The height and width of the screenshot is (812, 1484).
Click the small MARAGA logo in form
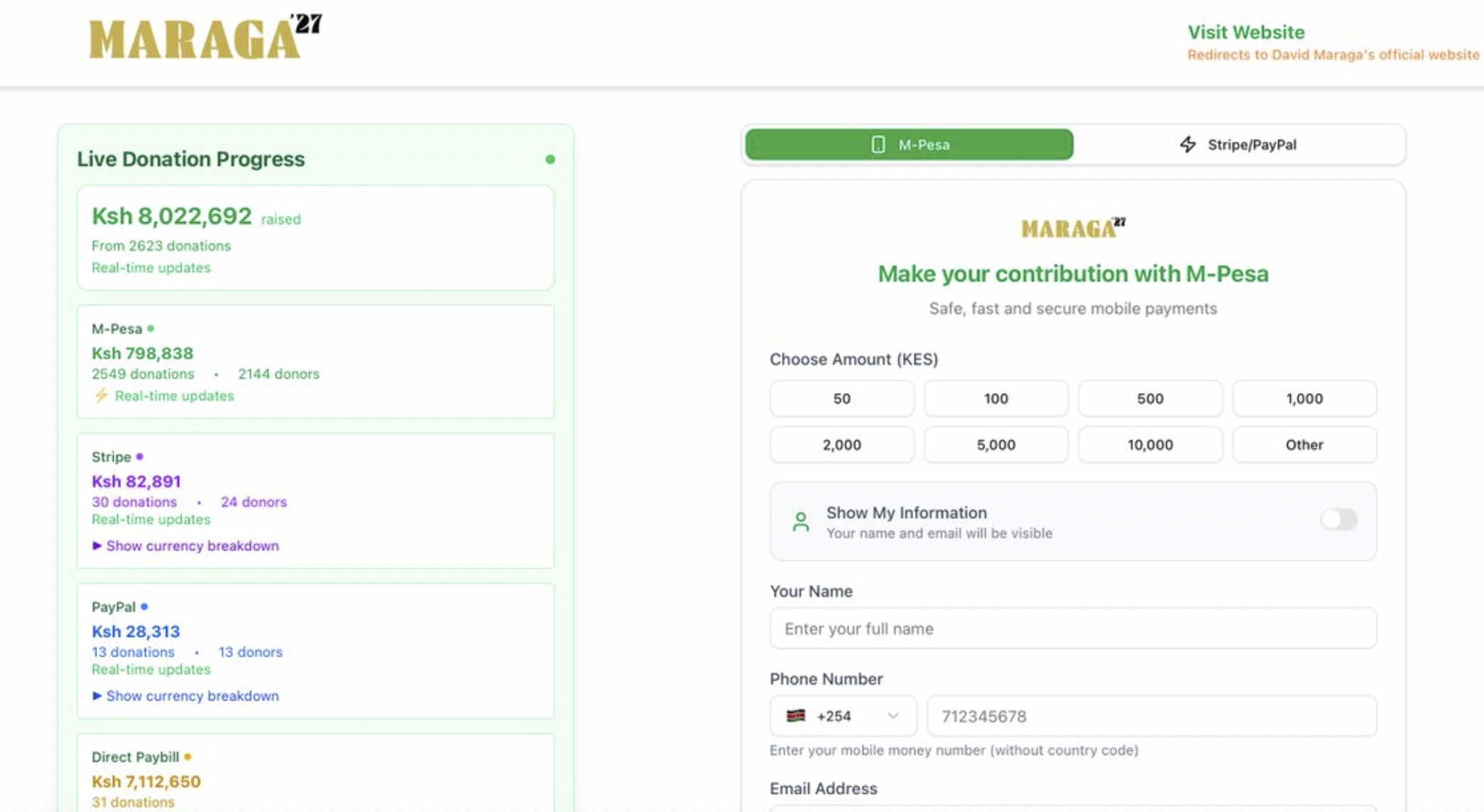click(x=1073, y=228)
